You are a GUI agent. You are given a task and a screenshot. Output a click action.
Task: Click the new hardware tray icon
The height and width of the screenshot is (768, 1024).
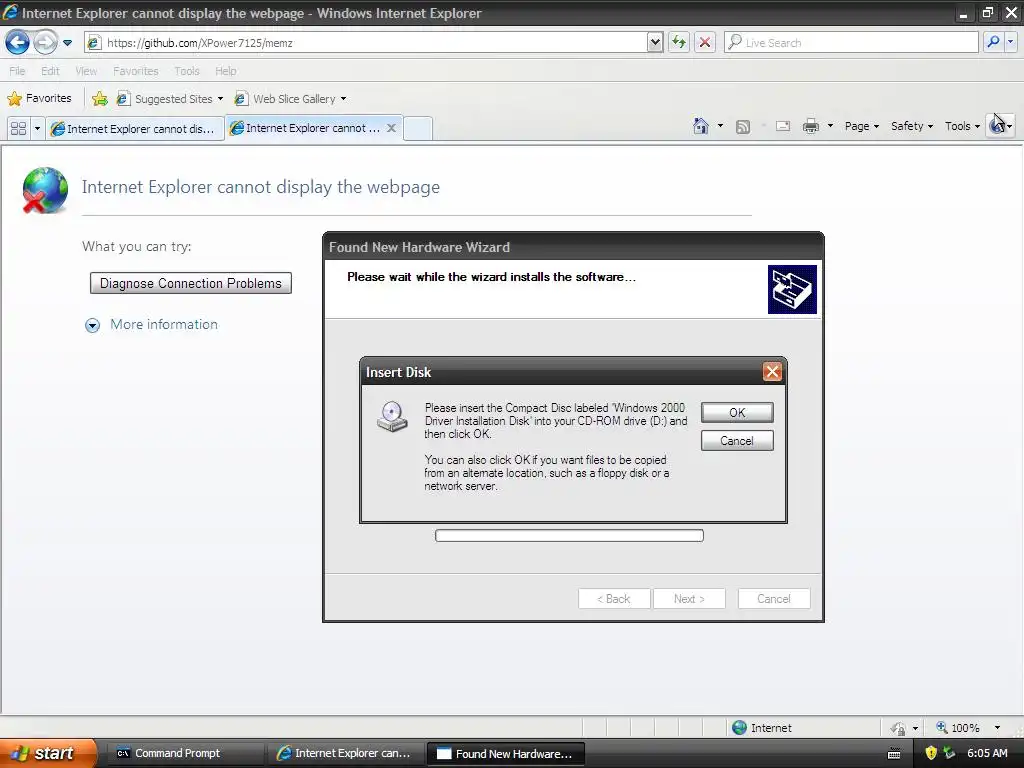tap(950, 753)
